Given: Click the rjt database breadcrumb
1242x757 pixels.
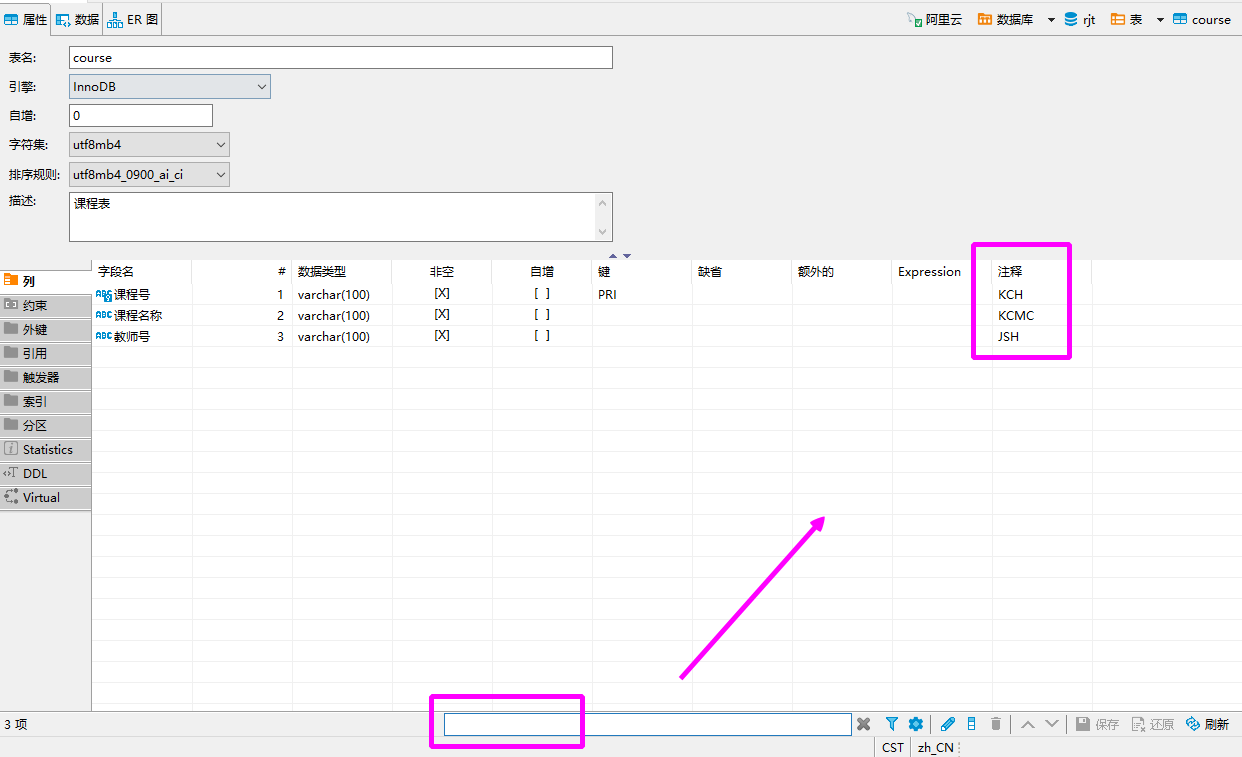Looking at the screenshot, I should click(1080, 19).
